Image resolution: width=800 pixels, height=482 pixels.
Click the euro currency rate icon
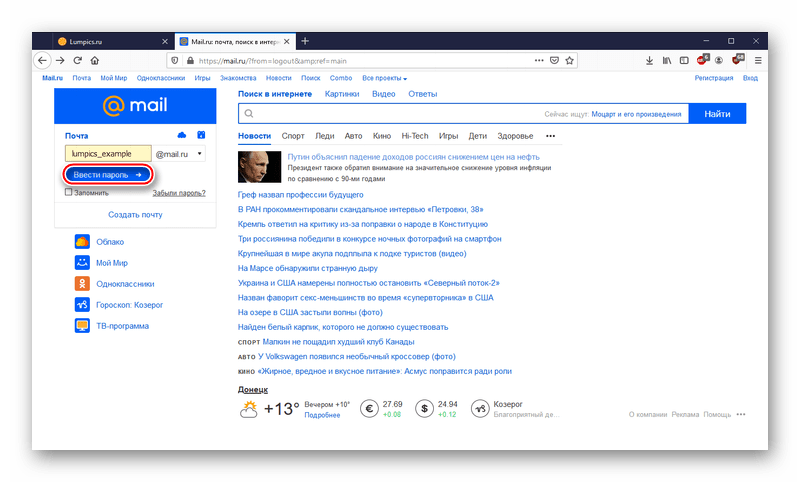pyautogui.click(x=369, y=409)
